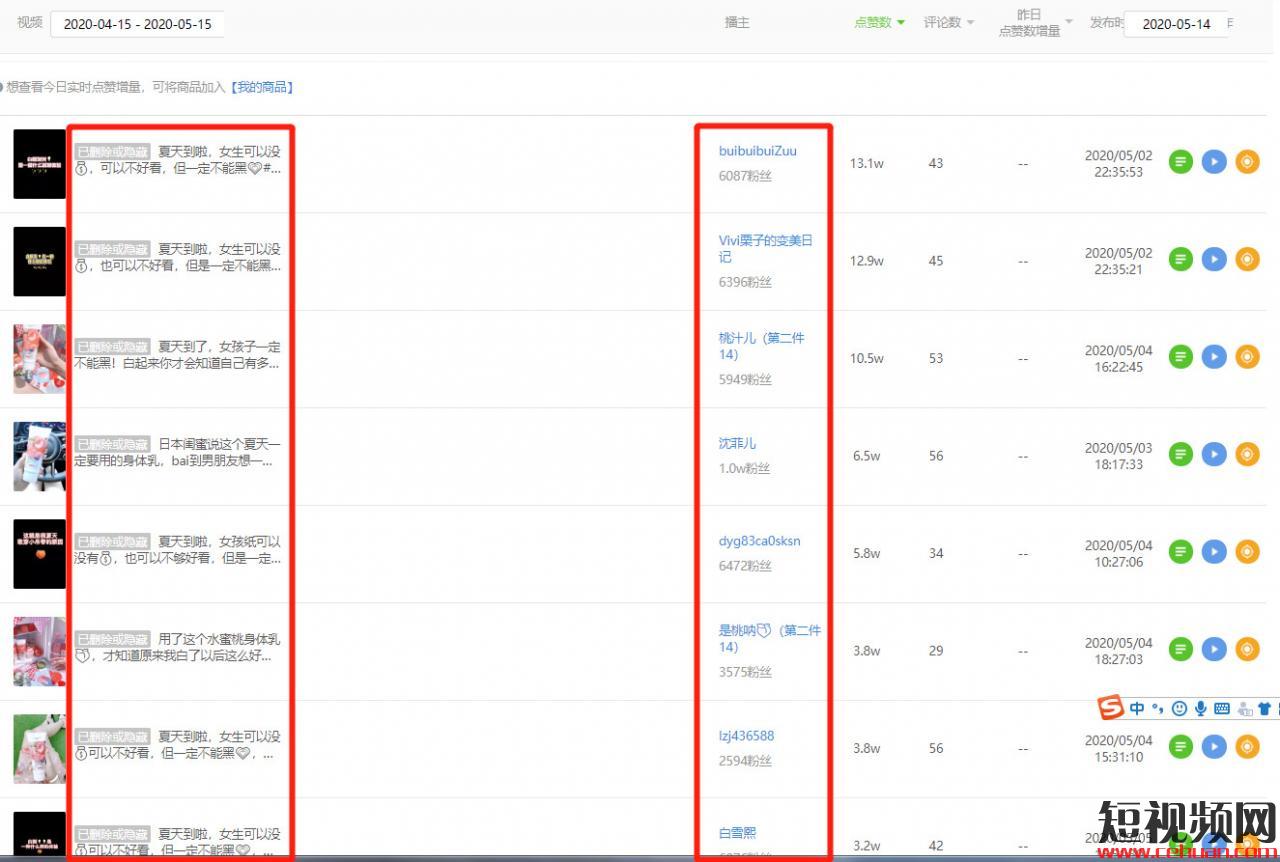Click the 2020-05-14 publish date field
This screenshot has width=1280, height=862.
pyautogui.click(x=1176, y=24)
